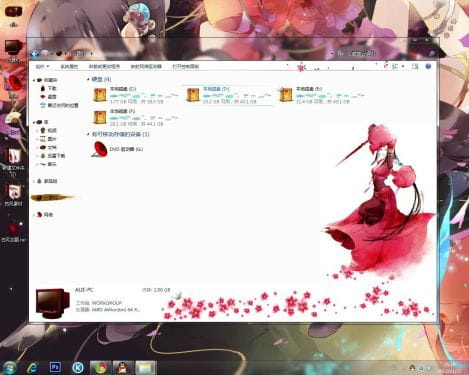Viewport: 469px width, 375px height.
Task: Select the computer monitor icon in details pane
Action: coord(52,303)
